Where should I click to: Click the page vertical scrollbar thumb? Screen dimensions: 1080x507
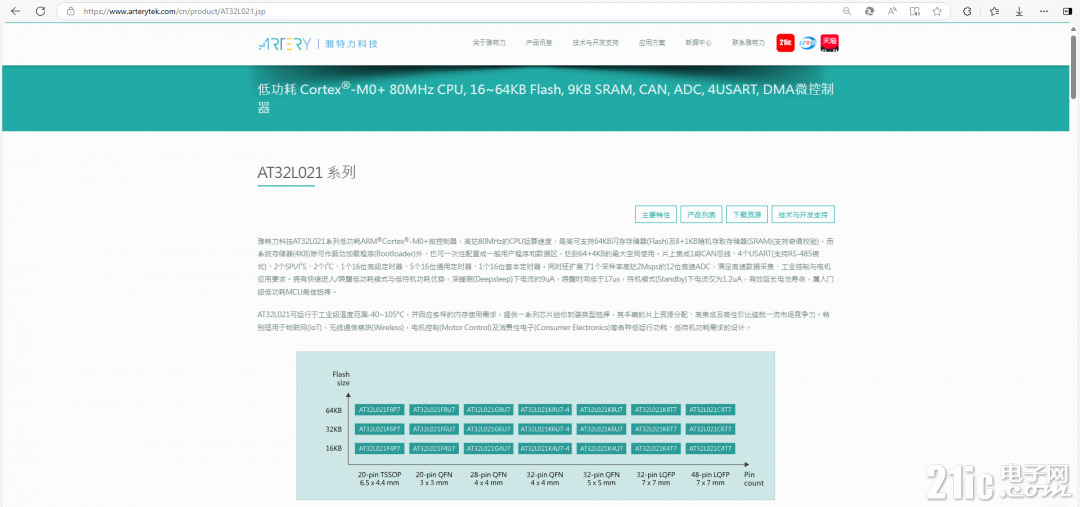tap(1074, 67)
